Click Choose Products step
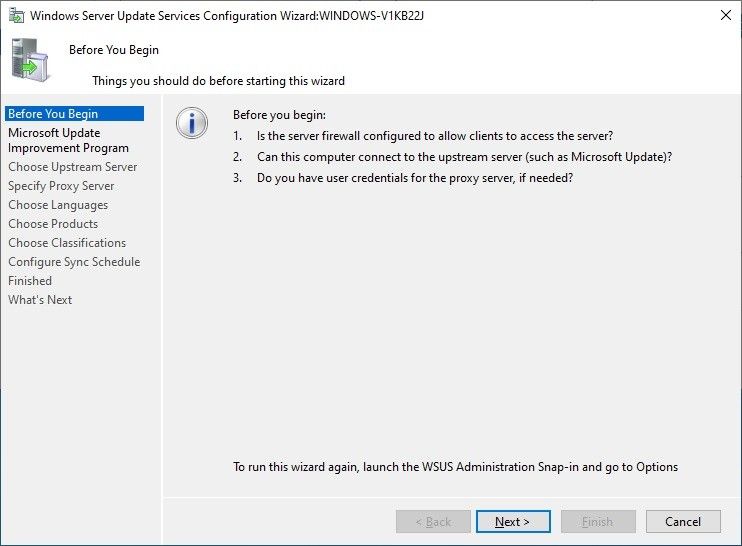This screenshot has width=742, height=546. click(x=53, y=224)
